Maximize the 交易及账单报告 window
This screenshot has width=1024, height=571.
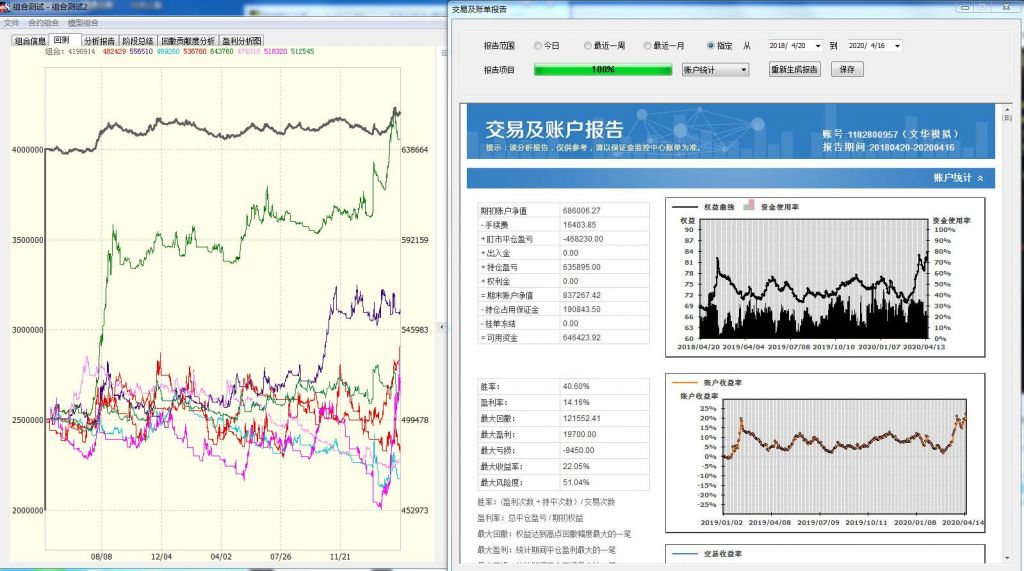(982, 7)
